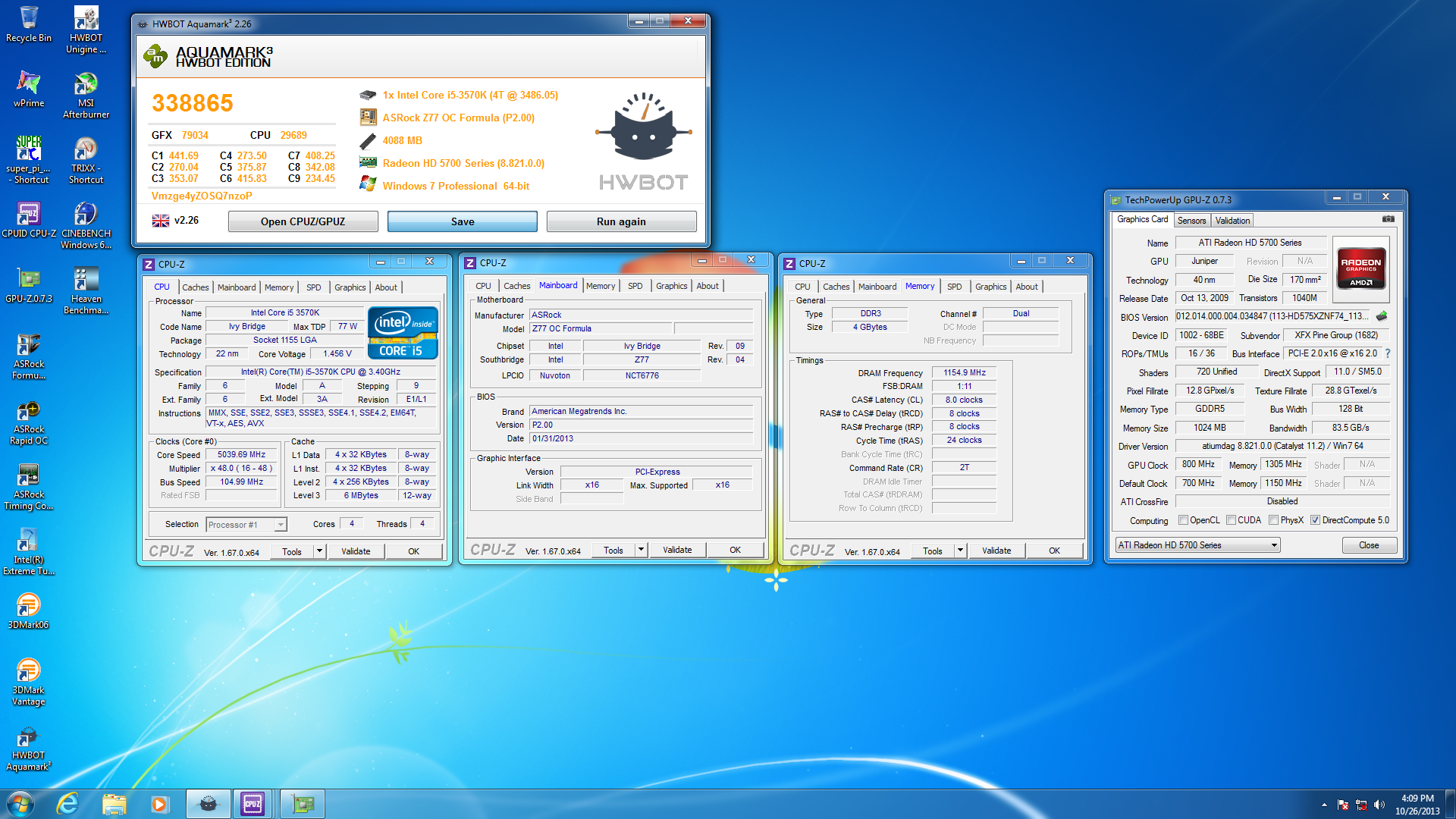Image resolution: width=1456 pixels, height=819 pixels.
Task: Open Windows Media Player taskbar icon
Action: pos(159,804)
